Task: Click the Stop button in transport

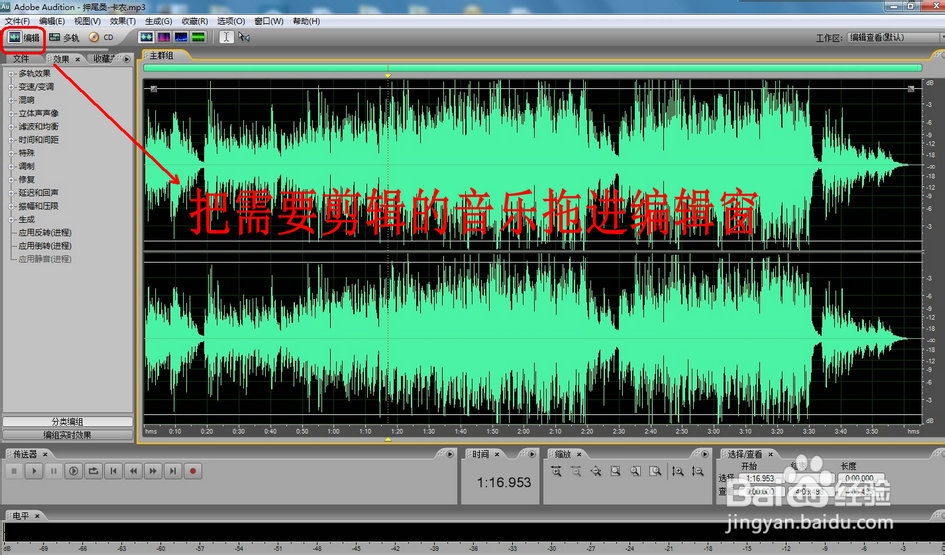Action: 14,471
